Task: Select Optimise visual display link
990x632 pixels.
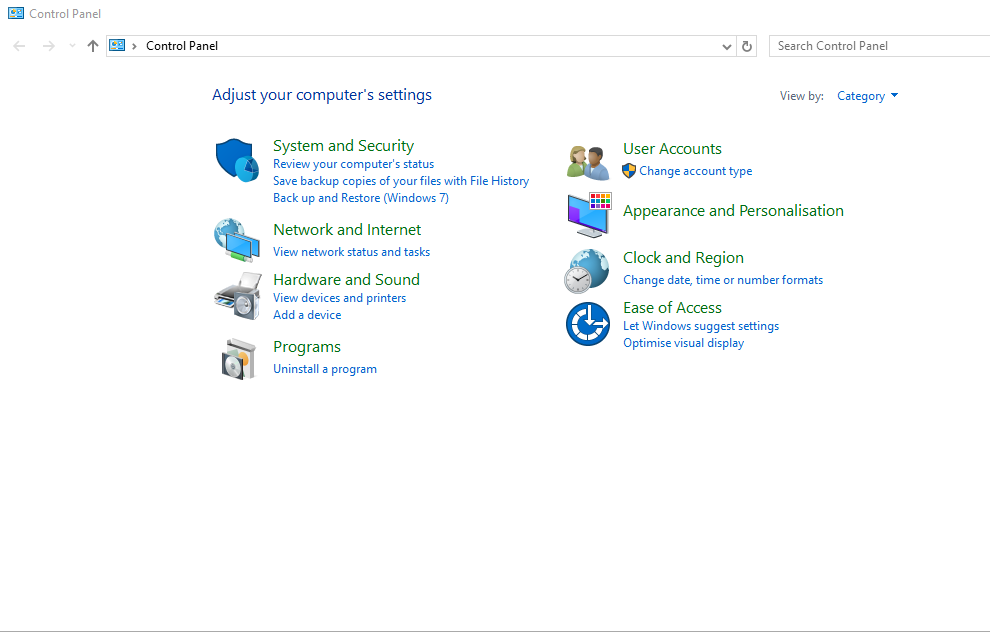Action: tap(684, 343)
